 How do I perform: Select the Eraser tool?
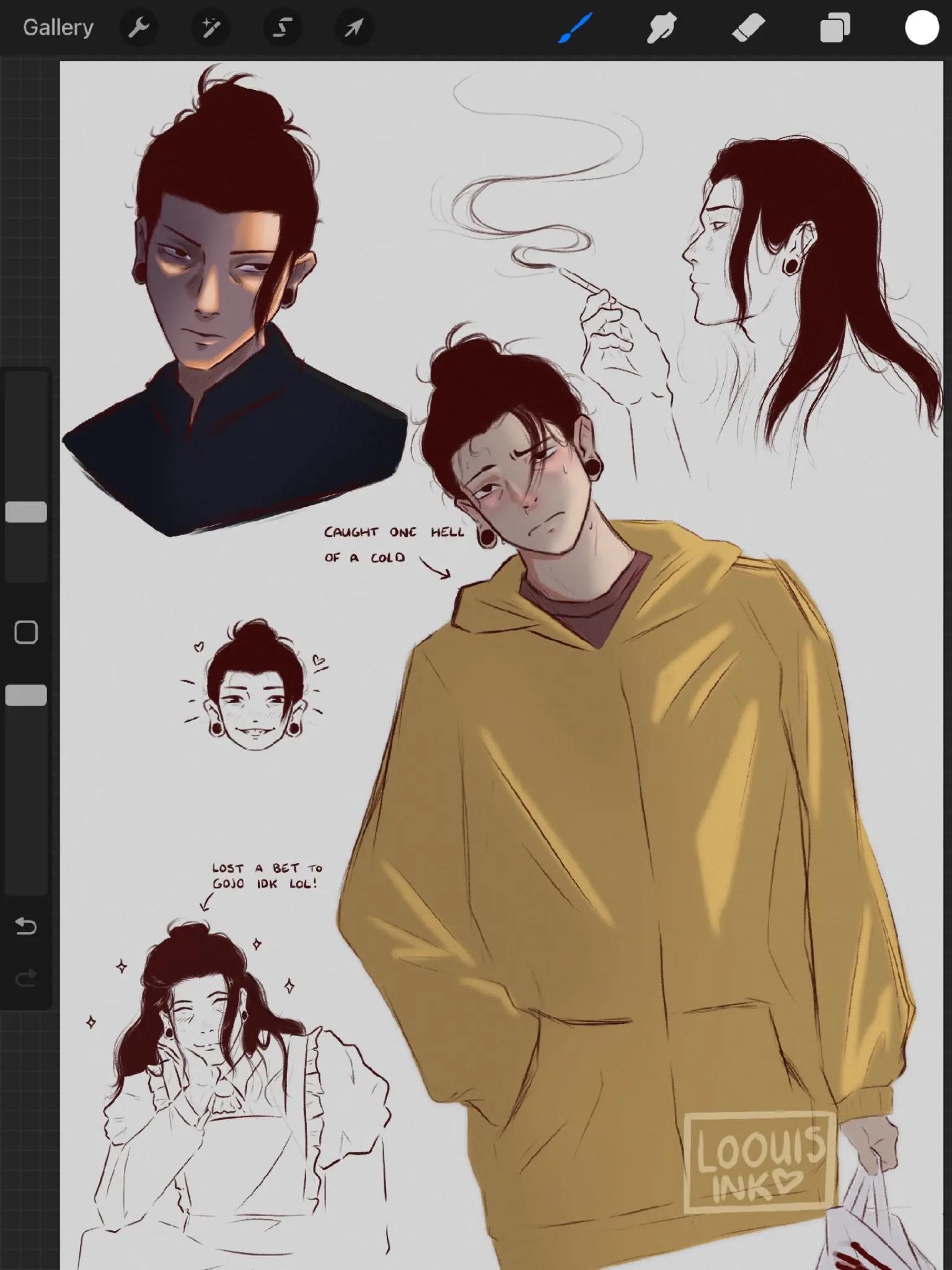[748, 28]
